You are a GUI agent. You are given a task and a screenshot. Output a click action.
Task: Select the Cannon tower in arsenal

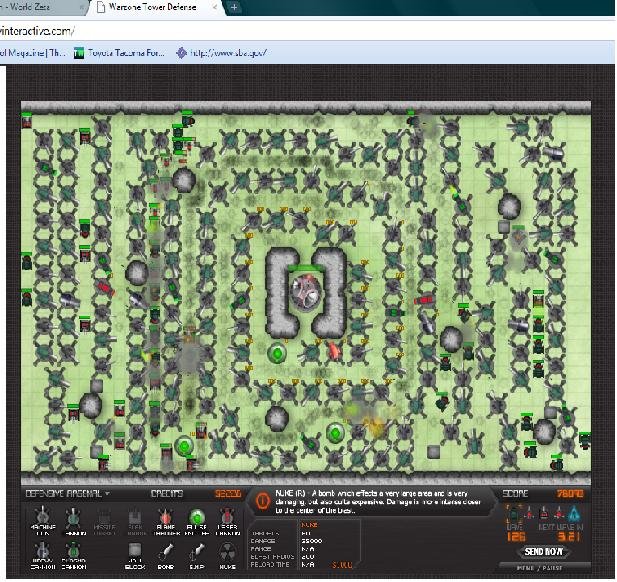pos(74,521)
